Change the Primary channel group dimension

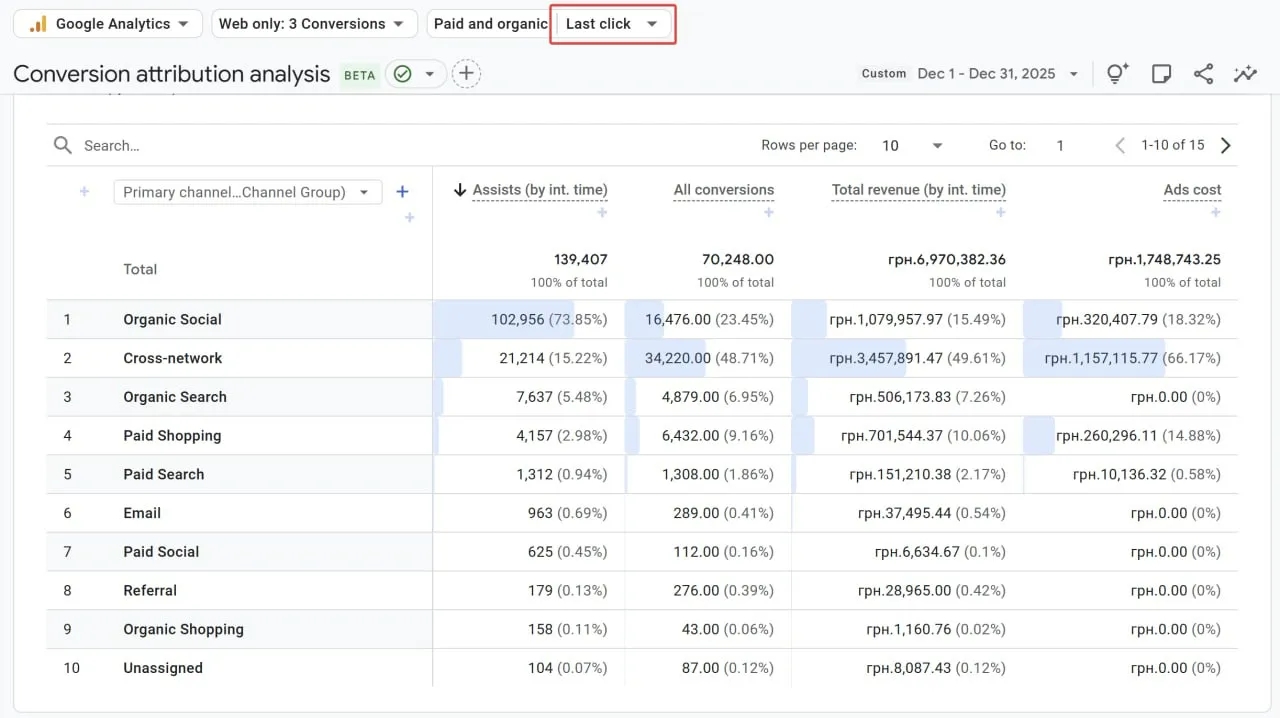pyautogui.click(x=247, y=192)
